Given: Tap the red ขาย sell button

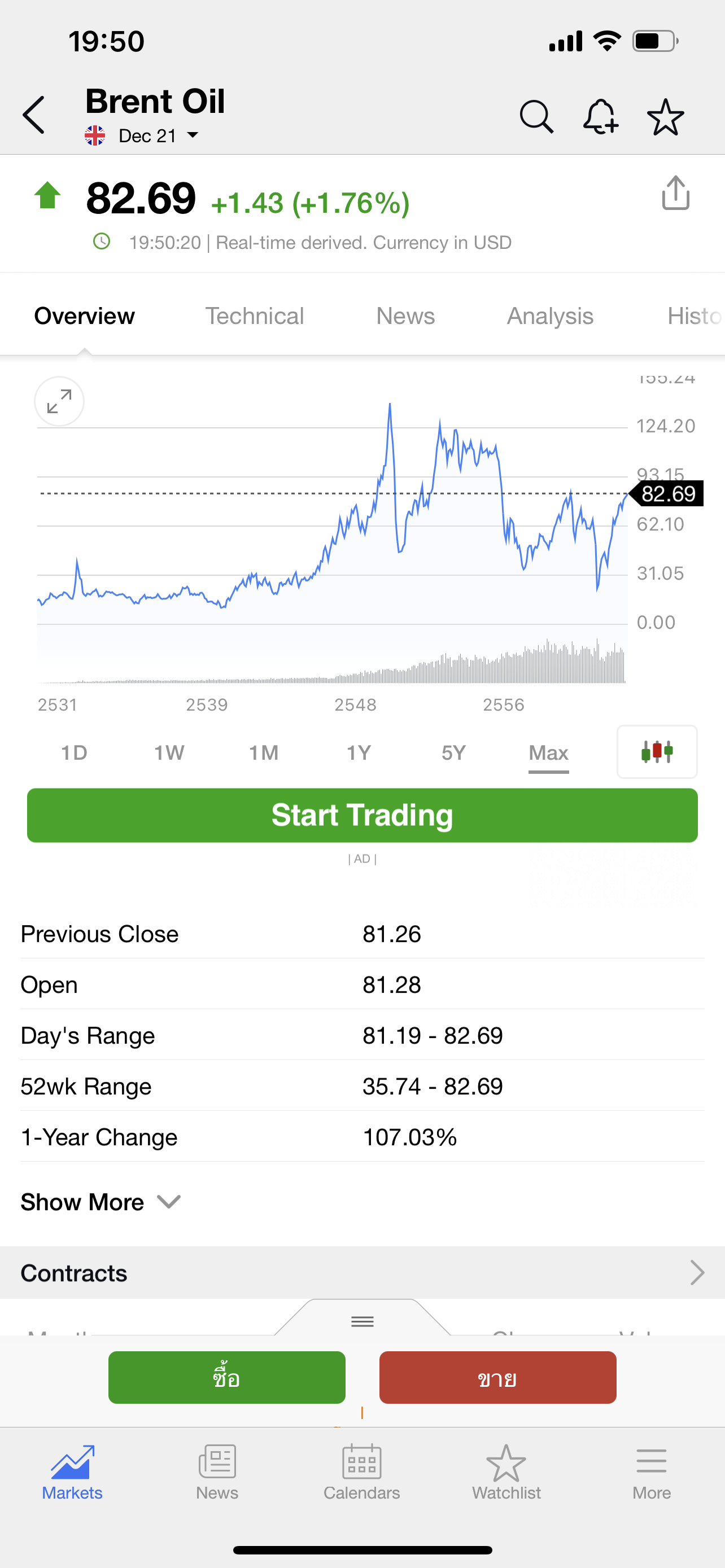Looking at the screenshot, I should [497, 1378].
